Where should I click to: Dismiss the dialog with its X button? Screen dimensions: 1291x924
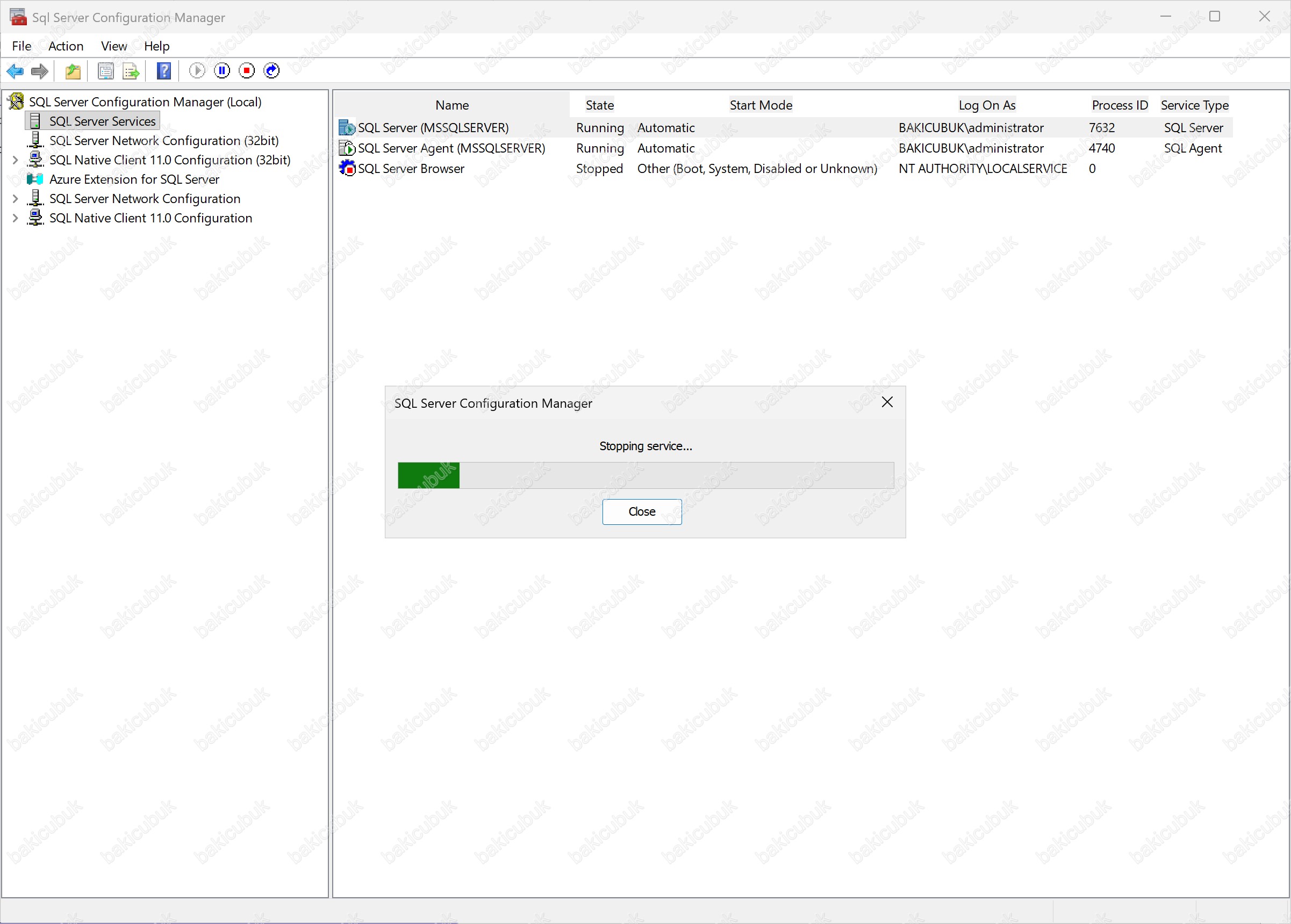pos(887,402)
